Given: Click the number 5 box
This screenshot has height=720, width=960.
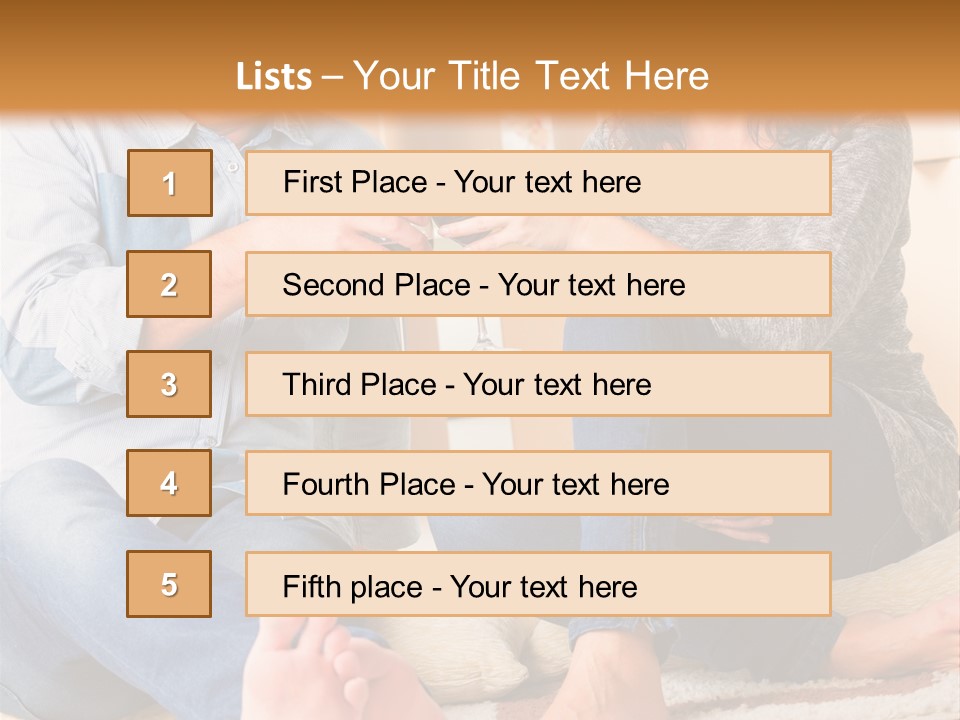Looking at the screenshot, I should click(x=169, y=584).
